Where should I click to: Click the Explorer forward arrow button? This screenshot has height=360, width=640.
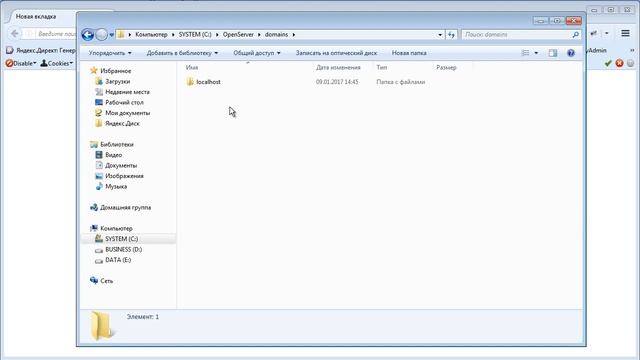pos(101,35)
